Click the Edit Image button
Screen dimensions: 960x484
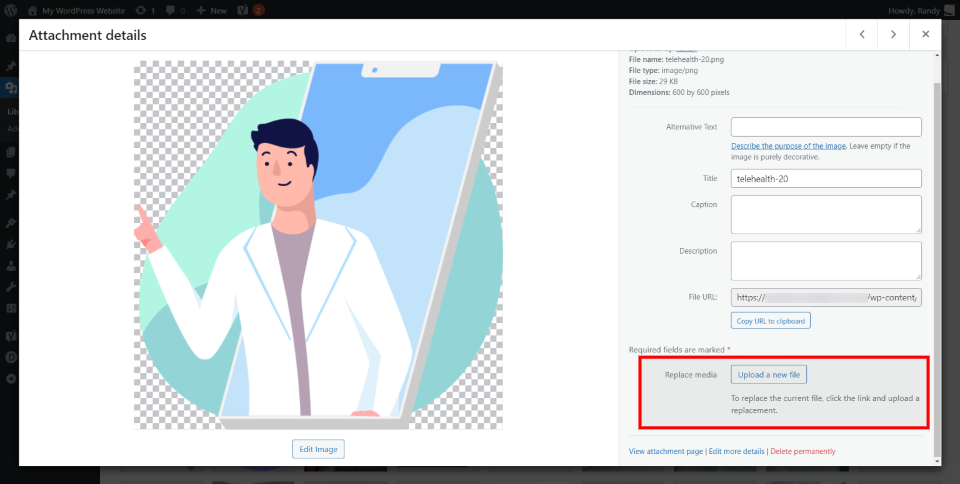click(x=318, y=449)
